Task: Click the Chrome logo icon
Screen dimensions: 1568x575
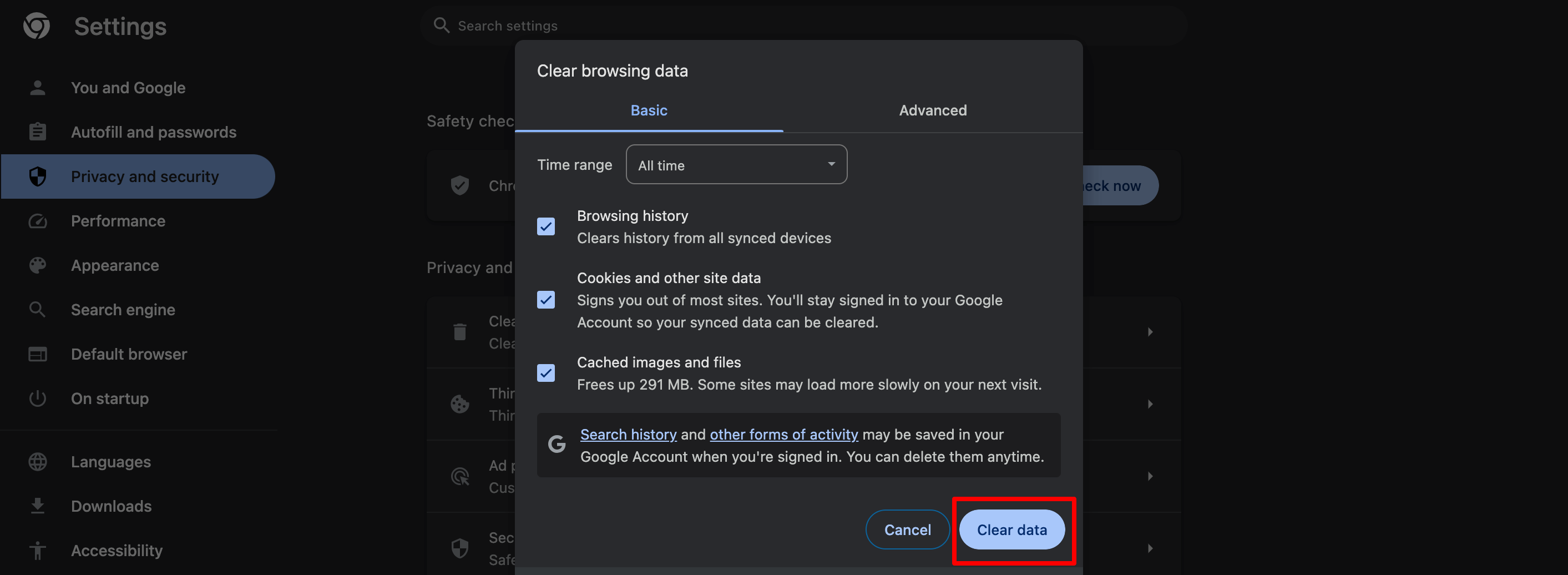Action: [x=37, y=26]
